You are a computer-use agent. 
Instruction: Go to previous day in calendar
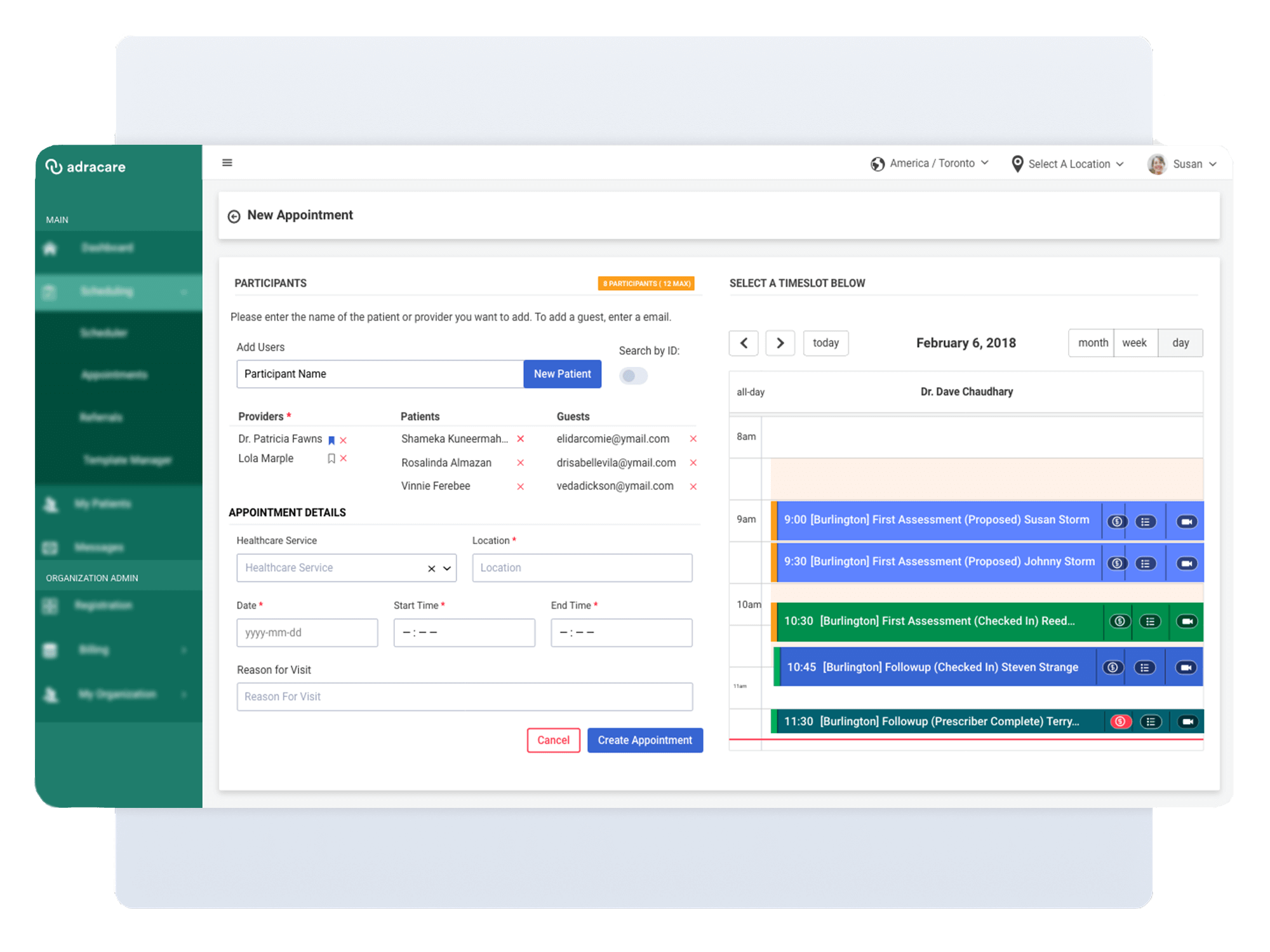(744, 343)
